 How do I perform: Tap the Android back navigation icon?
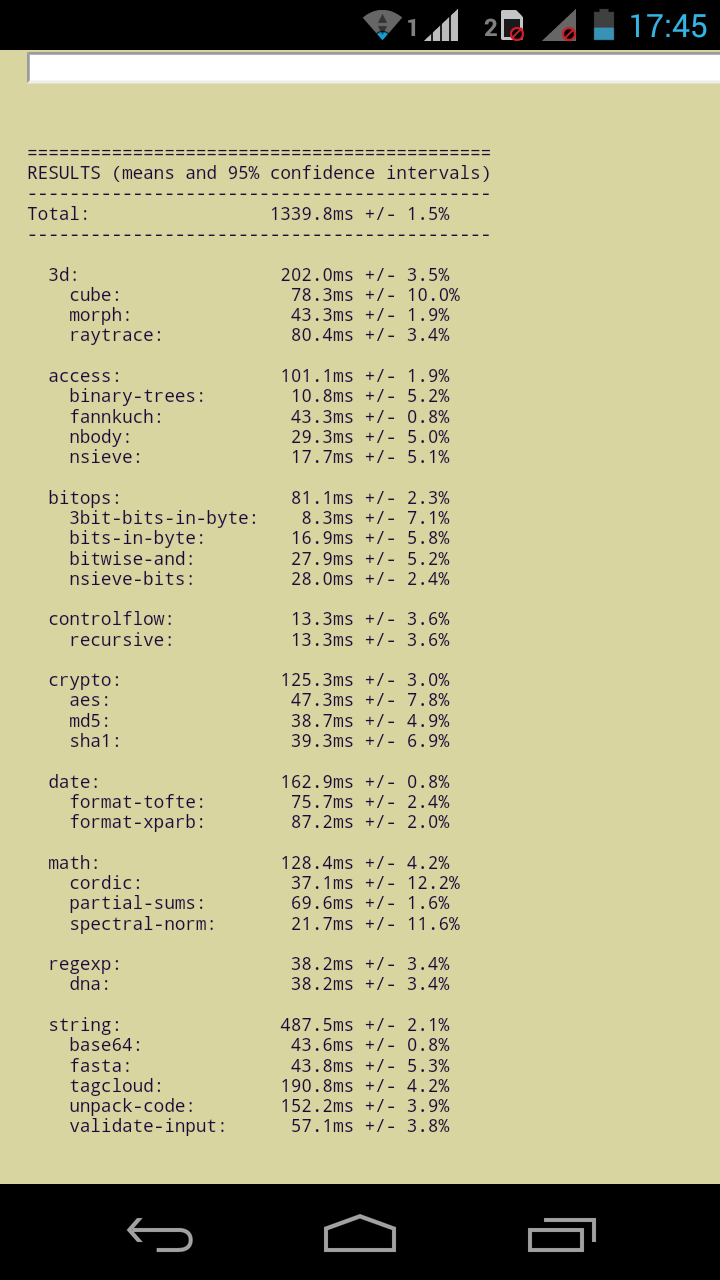(x=160, y=1234)
